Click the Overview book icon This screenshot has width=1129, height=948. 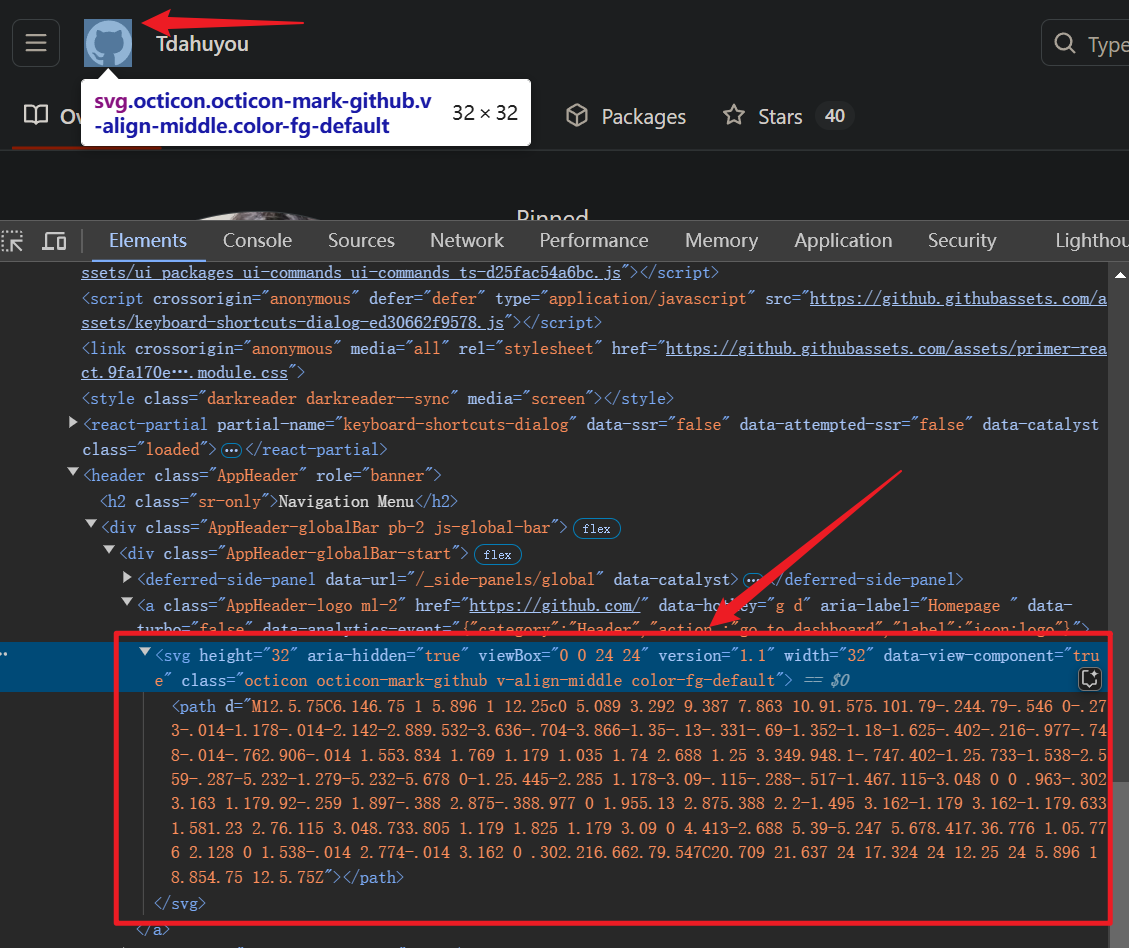pyautogui.click(x=36, y=115)
